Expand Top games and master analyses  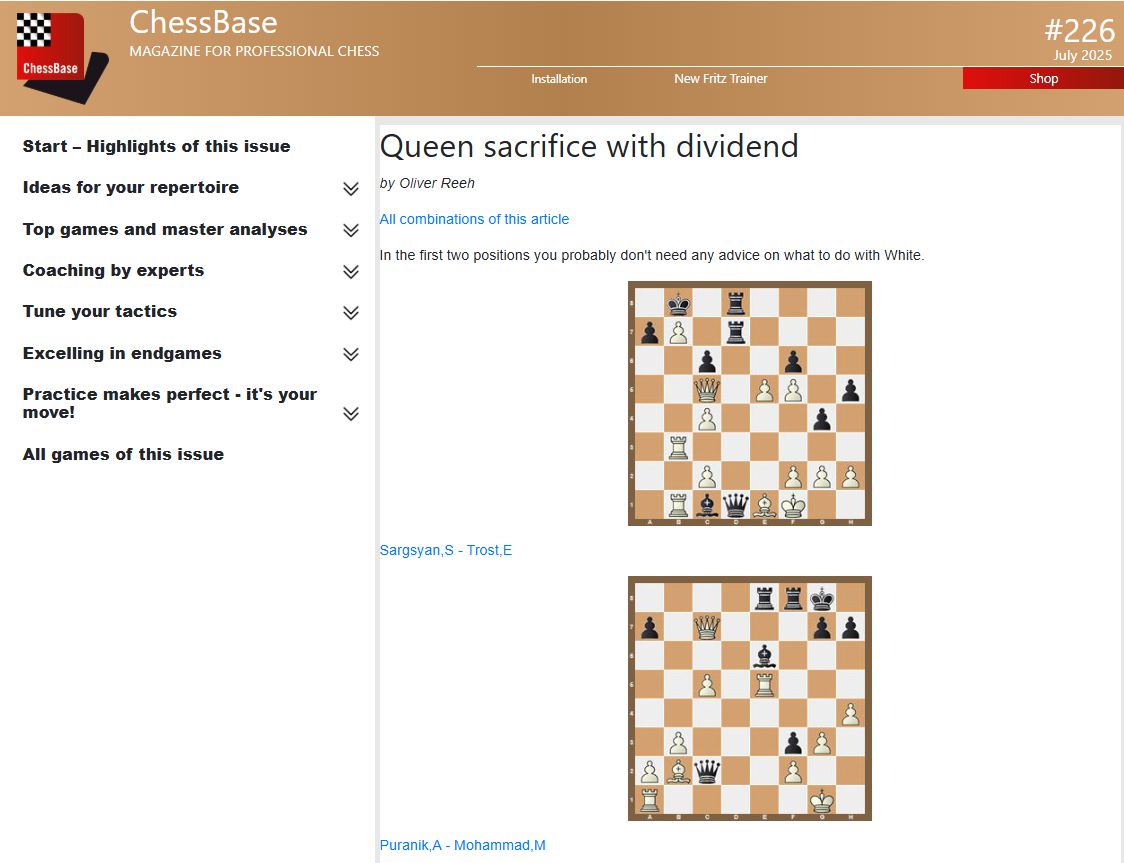pyautogui.click(x=350, y=229)
